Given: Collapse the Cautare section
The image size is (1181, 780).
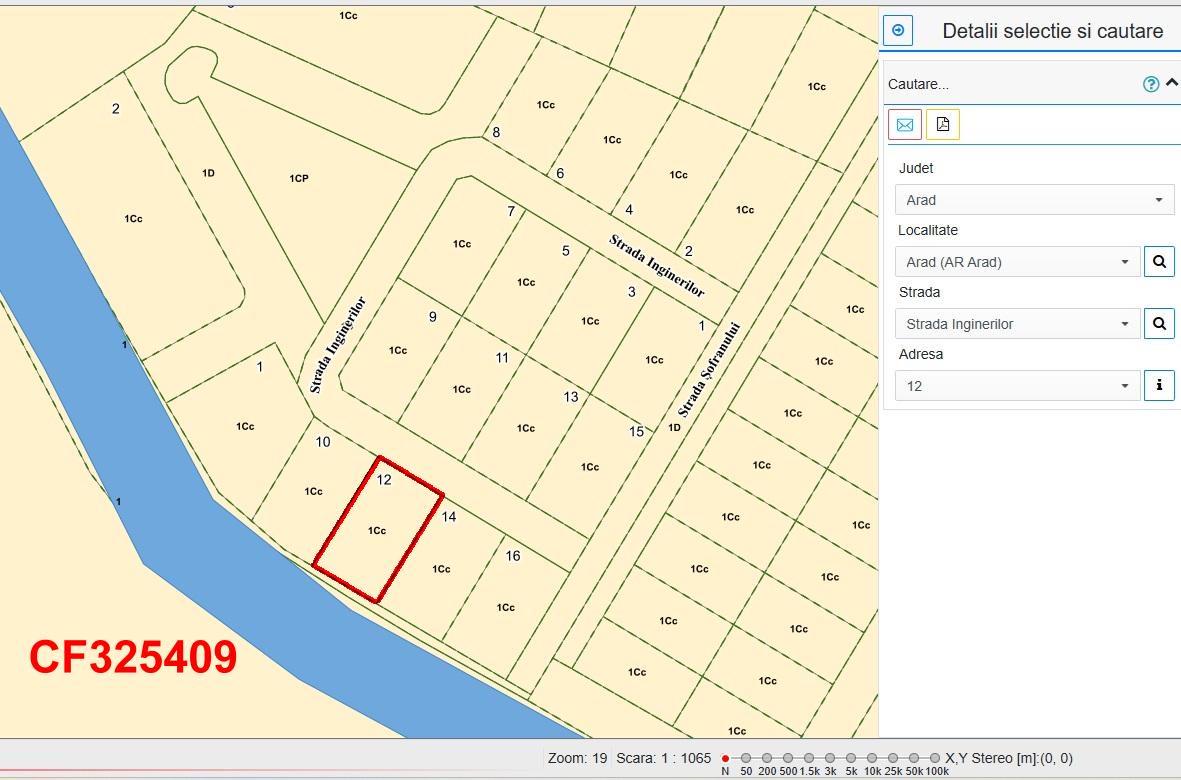Looking at the screenshot, I should pyautogui.click(x=1171, y=83).
